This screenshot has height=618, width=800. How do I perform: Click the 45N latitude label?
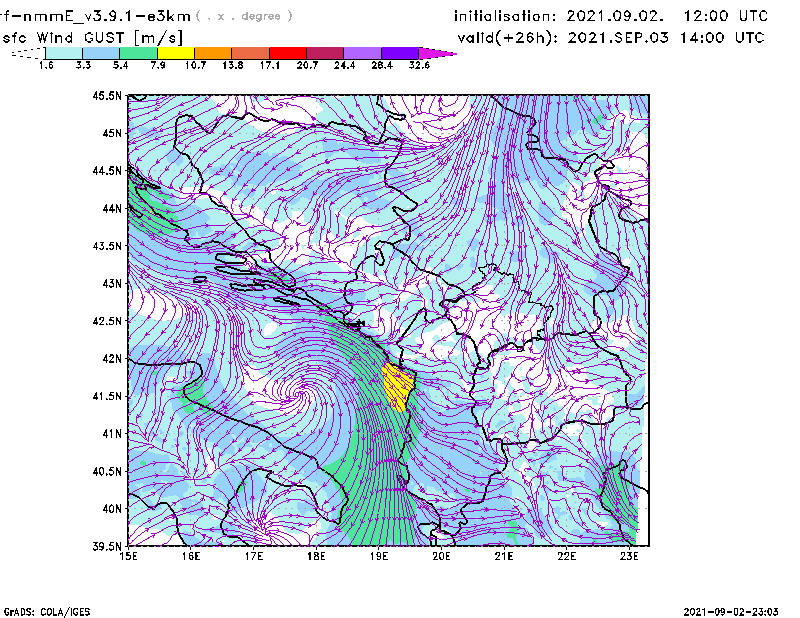point(112,133)
